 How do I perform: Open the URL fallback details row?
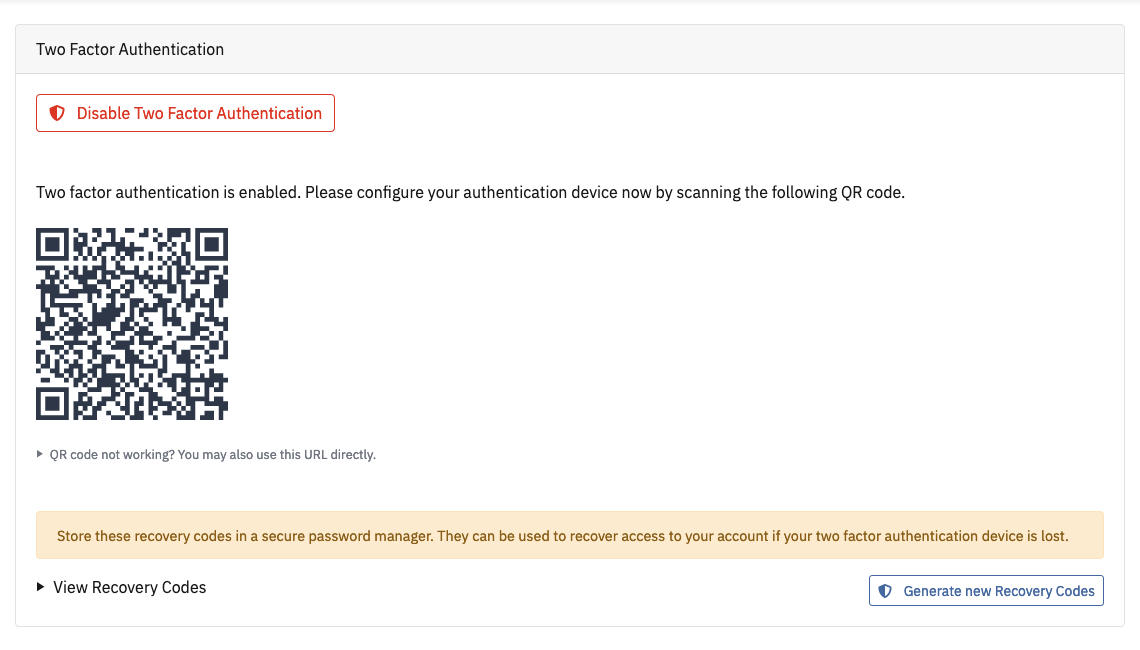tap(213, 454)
